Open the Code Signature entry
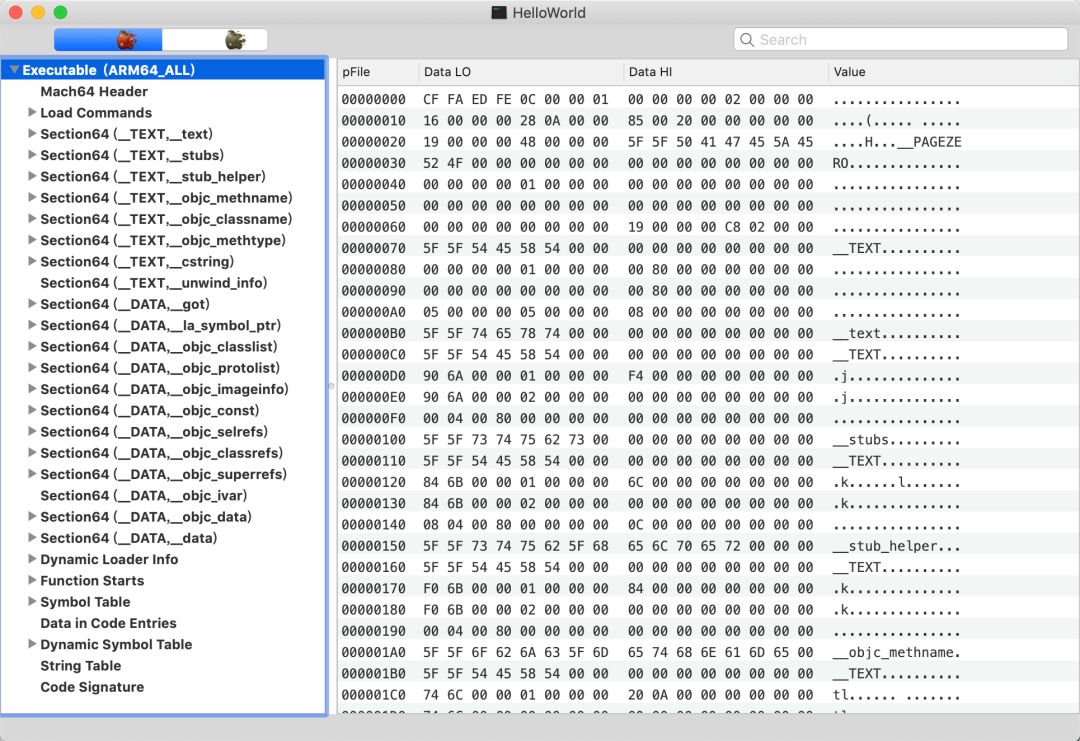Screen dimensions: 1080x741 click(x=92, y=687)
